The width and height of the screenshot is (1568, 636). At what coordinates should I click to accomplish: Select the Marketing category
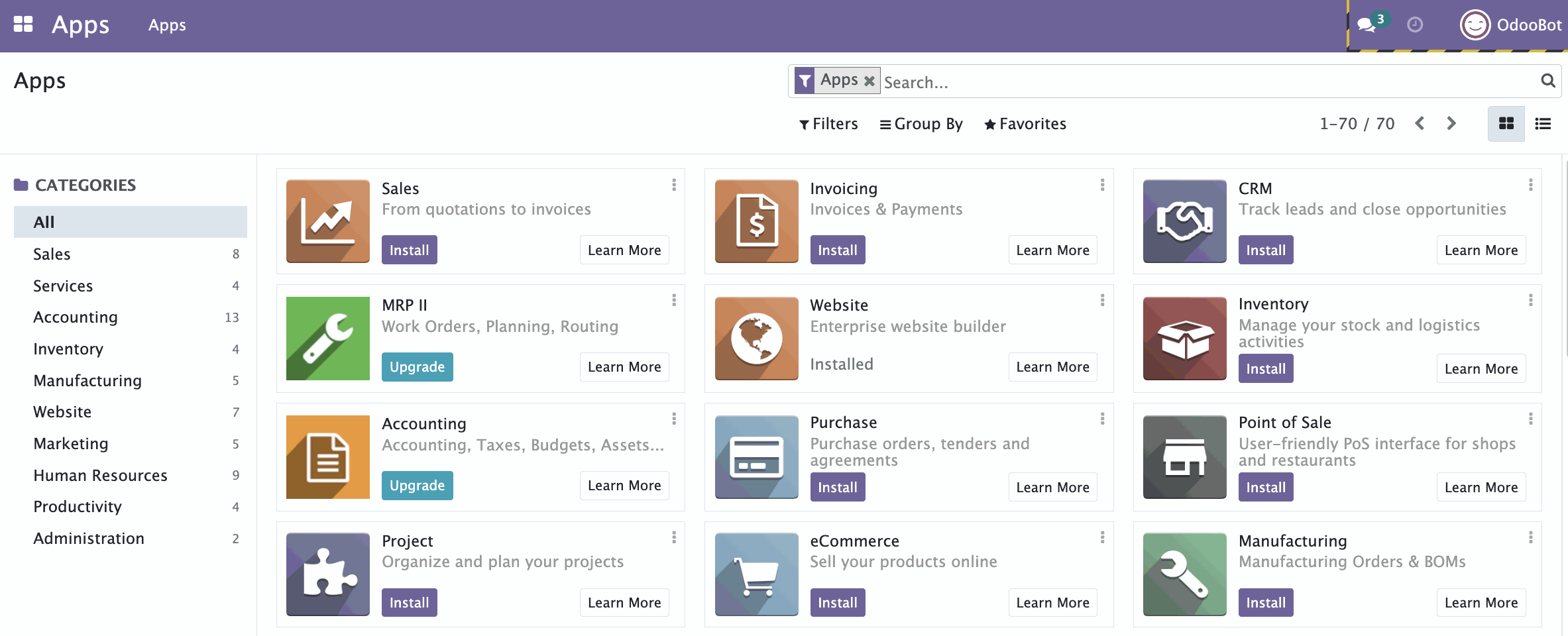click(131, 444)
